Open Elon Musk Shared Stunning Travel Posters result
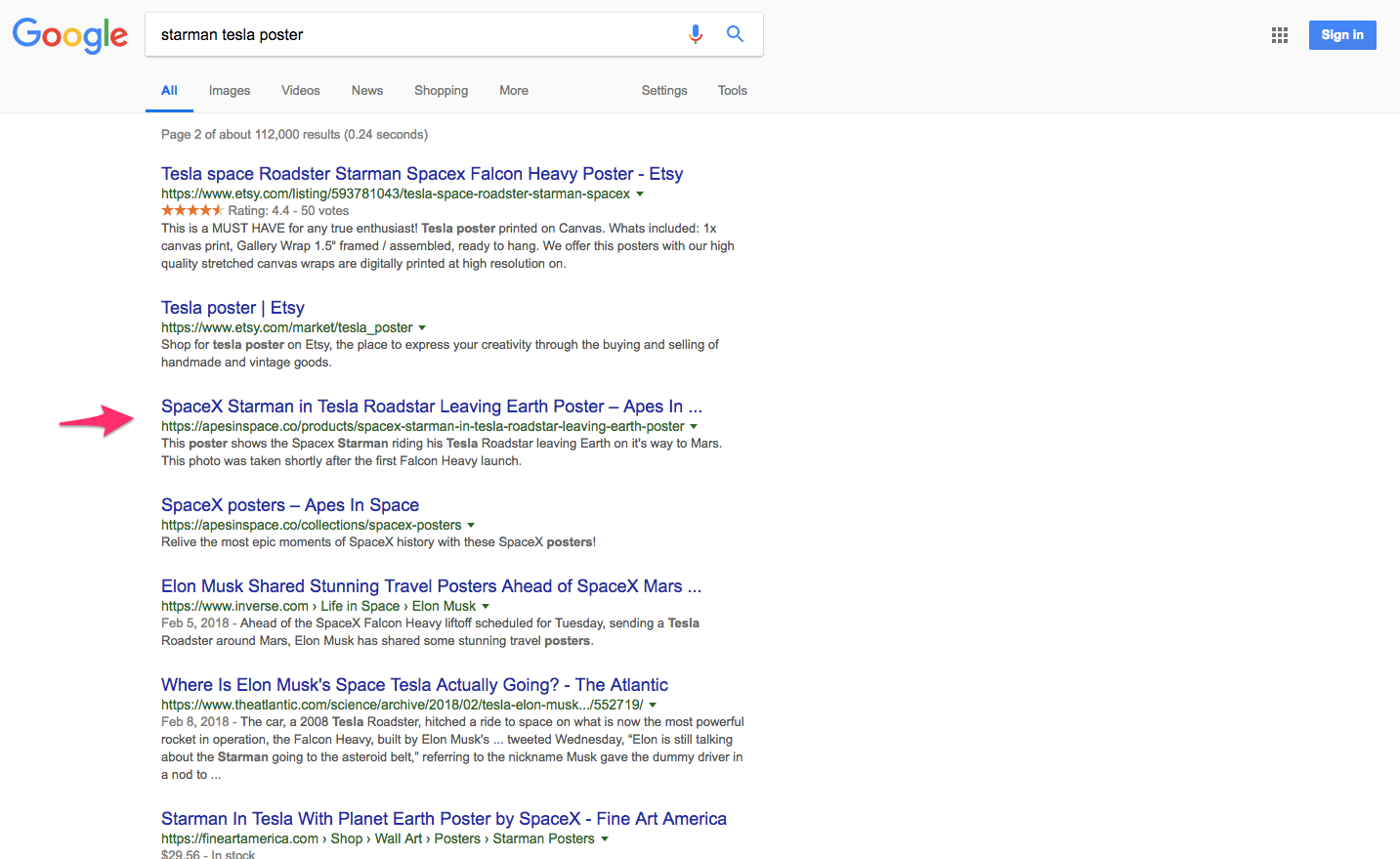The image size is (1400, 859). [432, 586]
